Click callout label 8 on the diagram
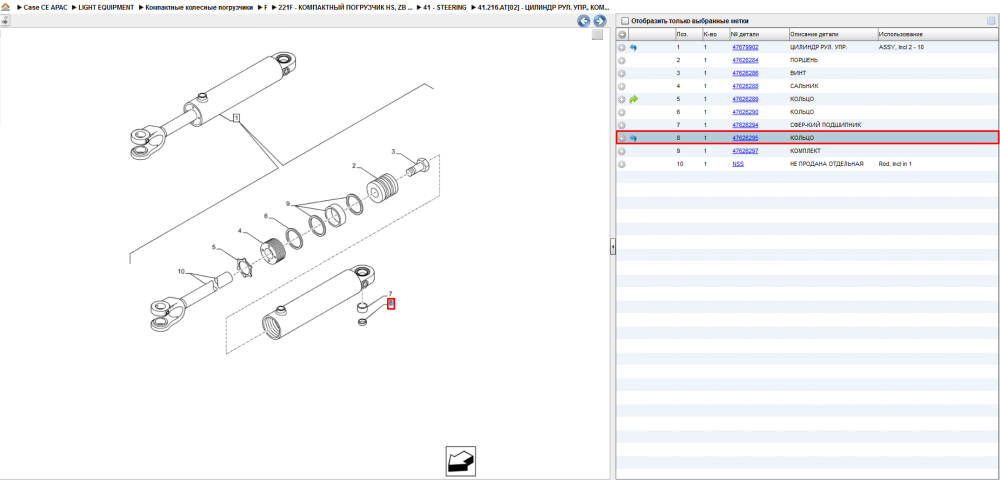This screenshot has height=480, width=1000. click(x=391, y=304)
